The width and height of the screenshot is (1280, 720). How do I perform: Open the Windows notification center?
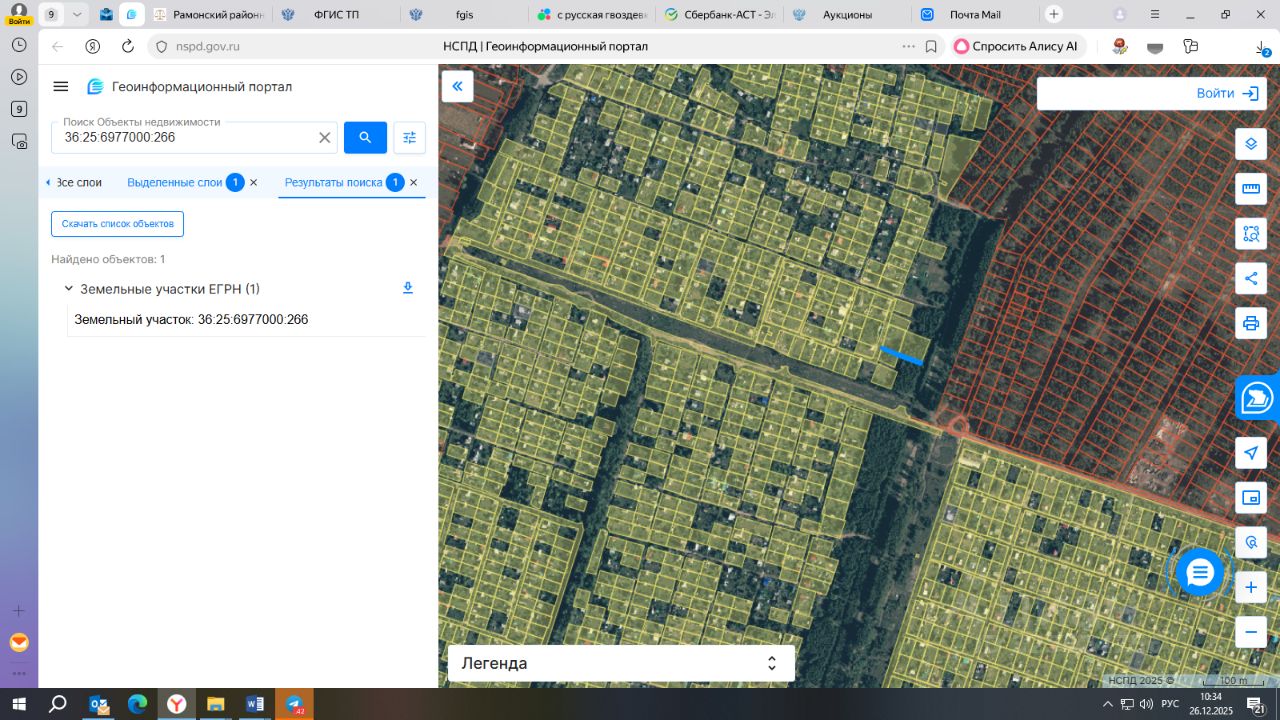click(1258, 705)
